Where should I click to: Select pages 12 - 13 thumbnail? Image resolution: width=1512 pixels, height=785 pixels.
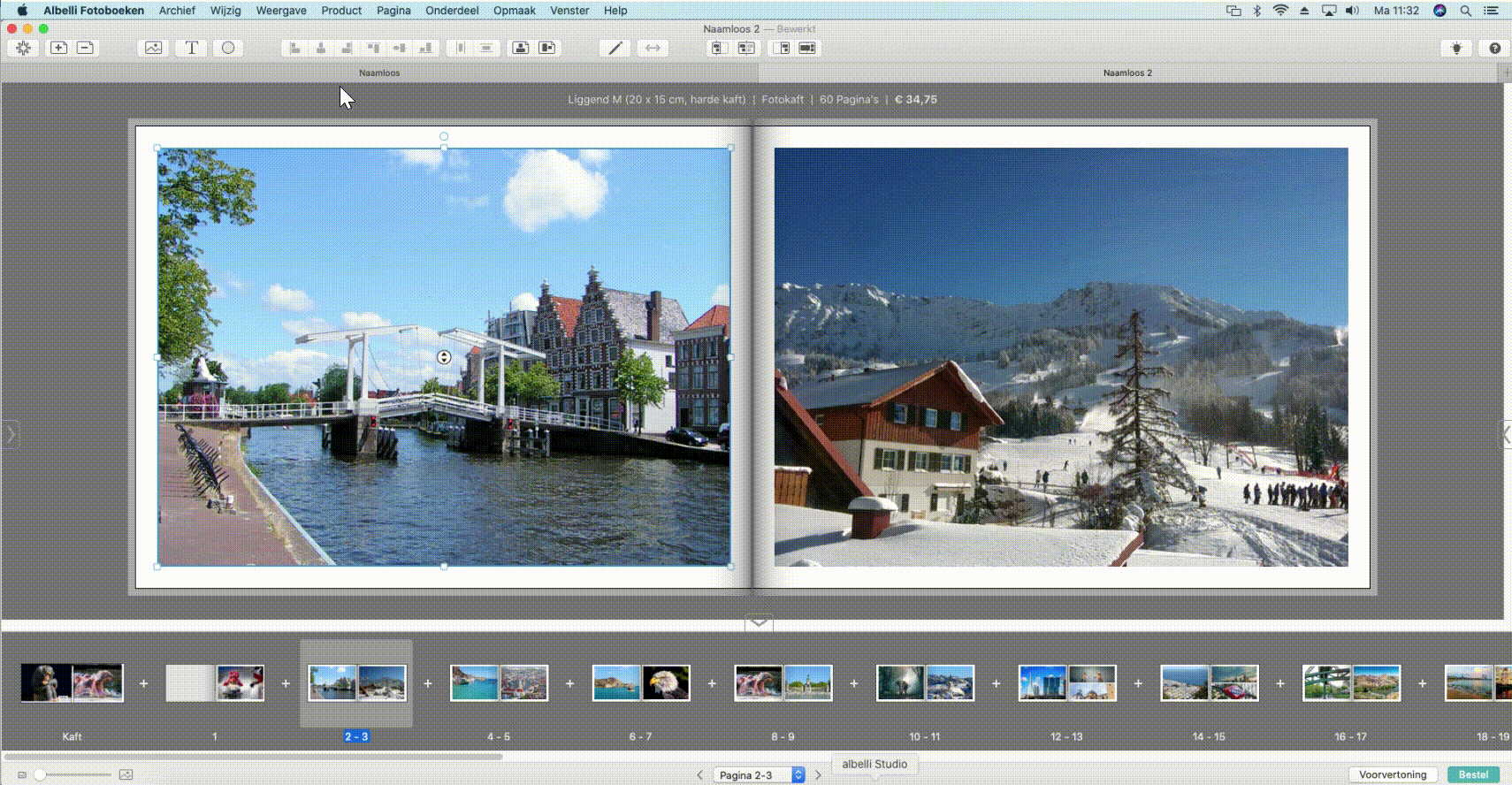click(x=1067, y=683)
